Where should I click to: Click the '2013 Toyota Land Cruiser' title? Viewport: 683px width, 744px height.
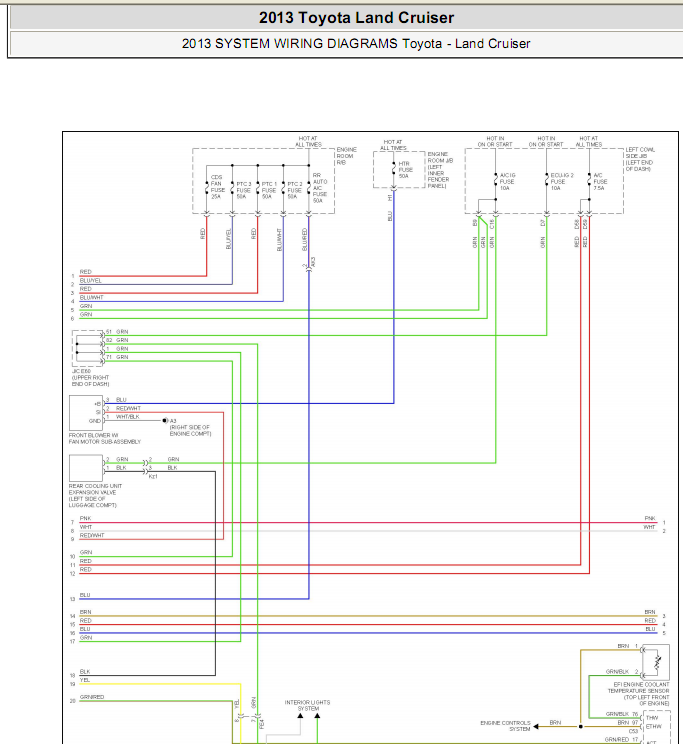point(356,18)
